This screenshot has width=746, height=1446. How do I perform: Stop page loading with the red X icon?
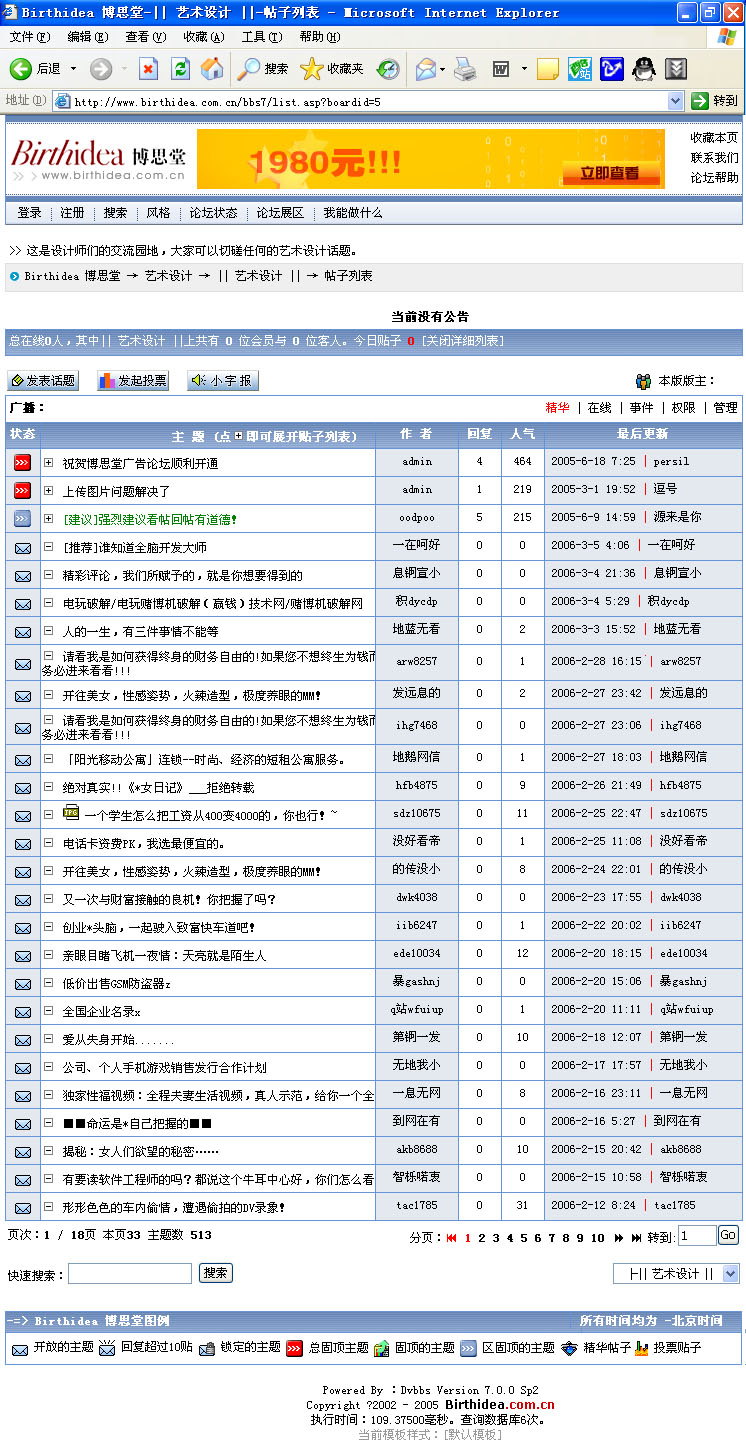[148, 69]
